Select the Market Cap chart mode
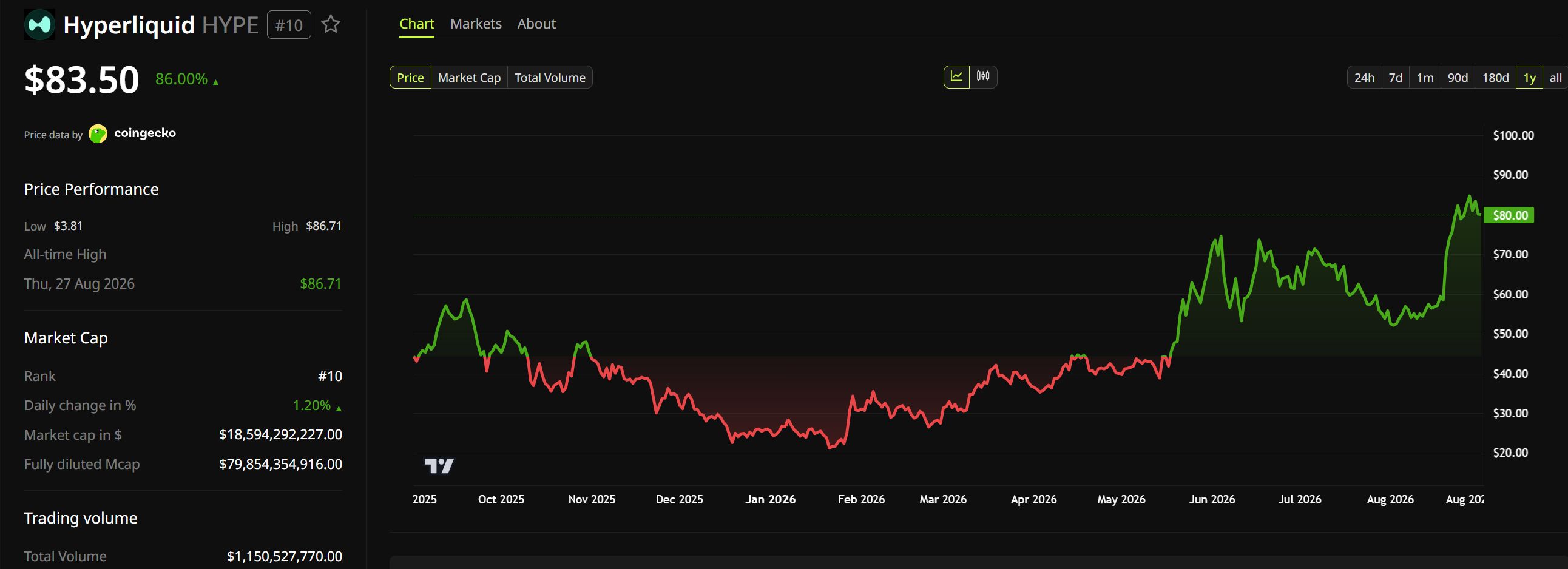 pos(469,77)
